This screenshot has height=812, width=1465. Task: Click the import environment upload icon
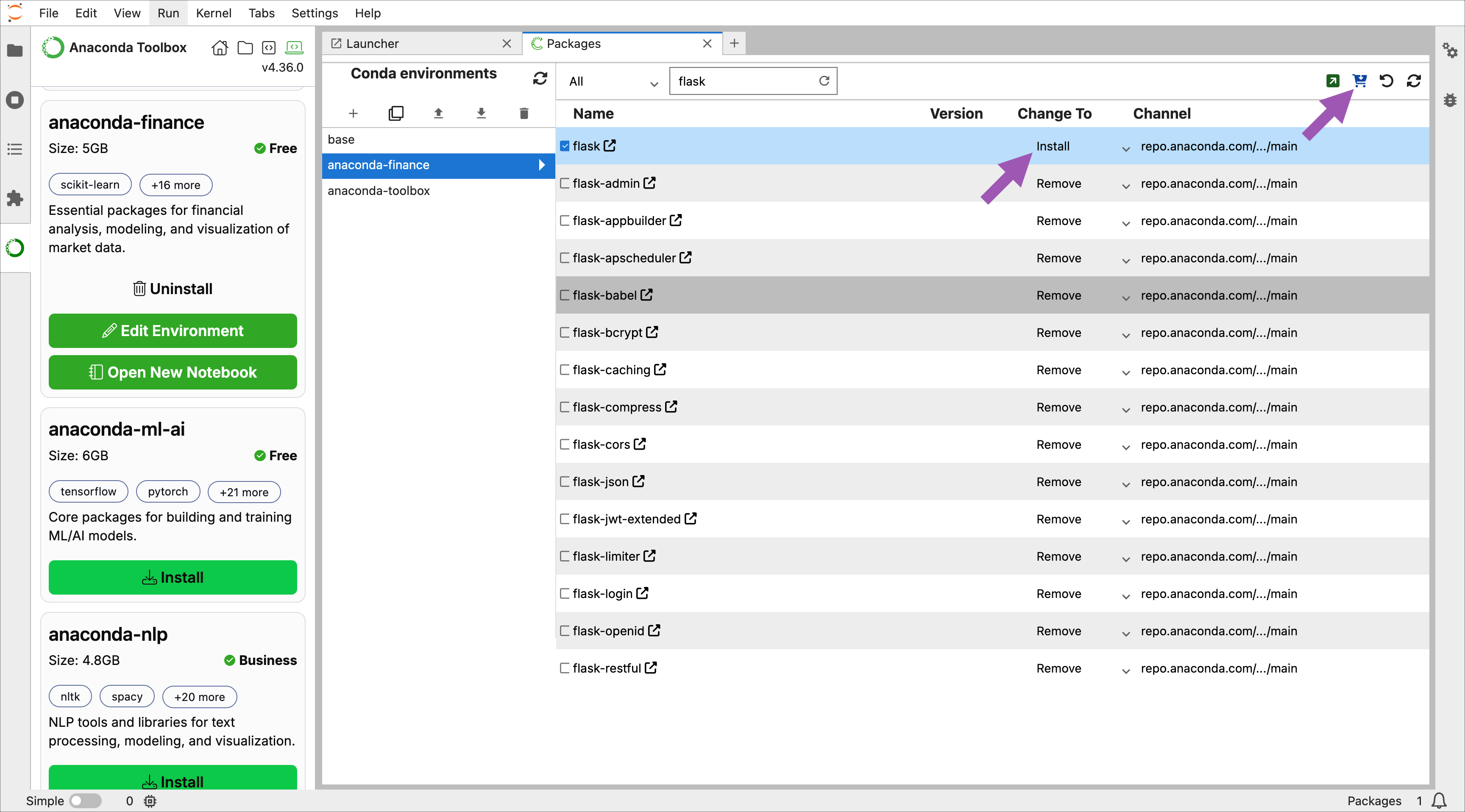[438, 113]
